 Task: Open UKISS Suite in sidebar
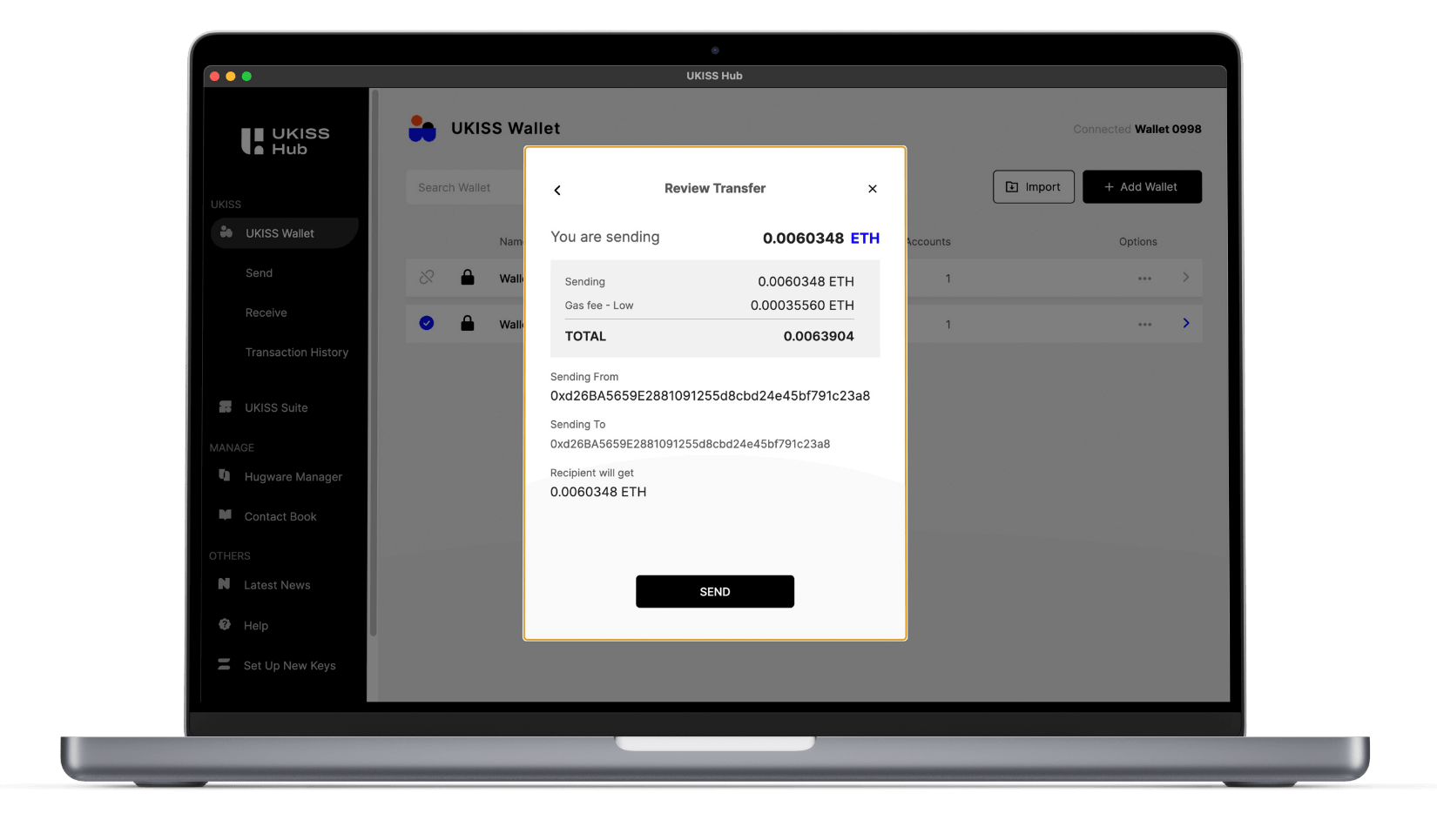(276, 407)
